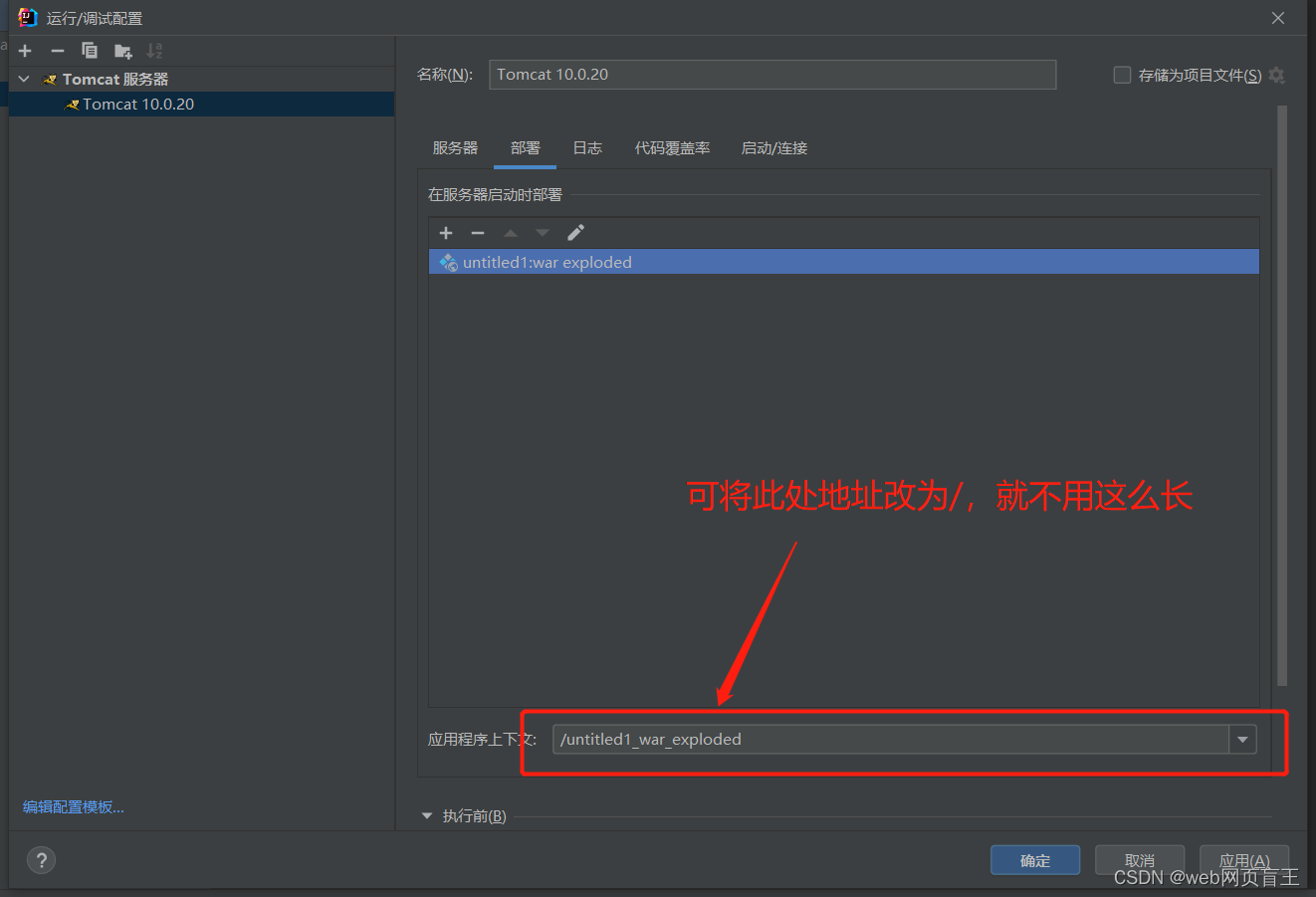Screen dimensions: 1316x897
Task: Collapse the Tomcat 服务器 tree node
Action: tap(24, 79)
